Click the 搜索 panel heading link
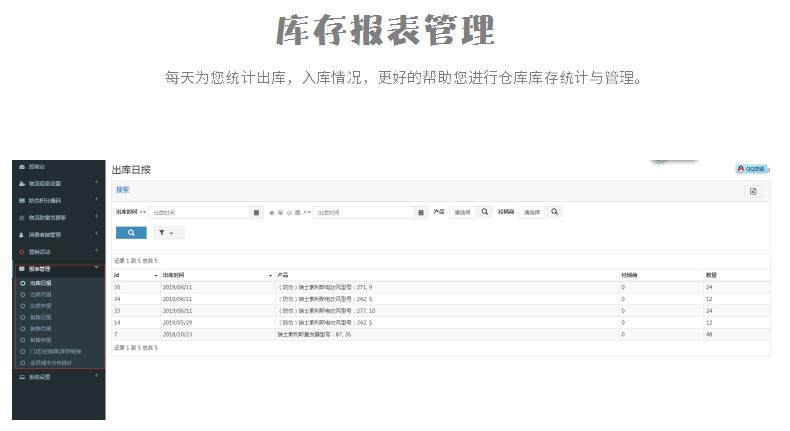 pyautogui.click(x=122, y=190)
